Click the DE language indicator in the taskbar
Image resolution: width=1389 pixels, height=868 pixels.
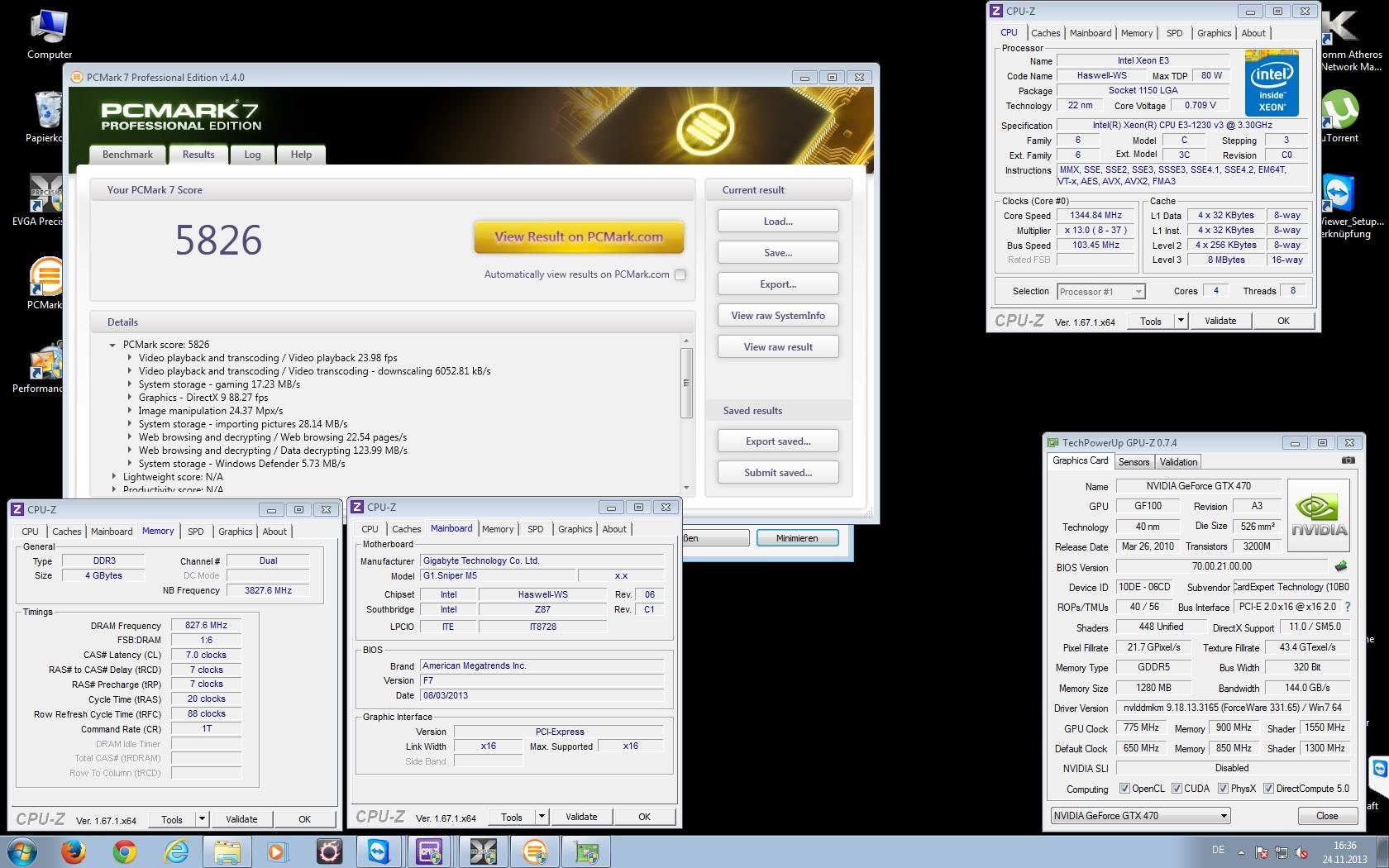1218,850
